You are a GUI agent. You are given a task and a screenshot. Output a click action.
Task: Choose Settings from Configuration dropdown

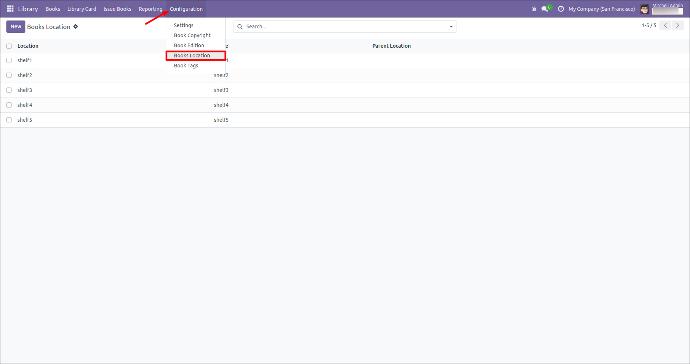pyautogui.click(x=183, y=25)
